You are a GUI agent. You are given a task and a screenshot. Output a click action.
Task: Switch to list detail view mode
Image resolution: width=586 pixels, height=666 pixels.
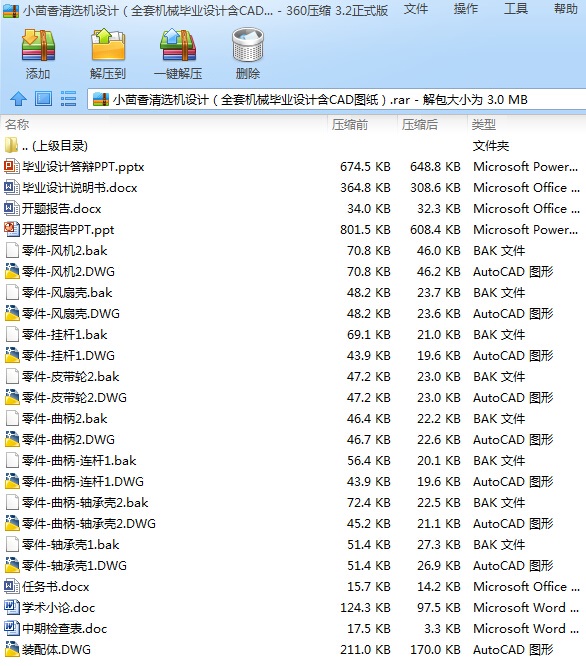click(x=68, y=99)
